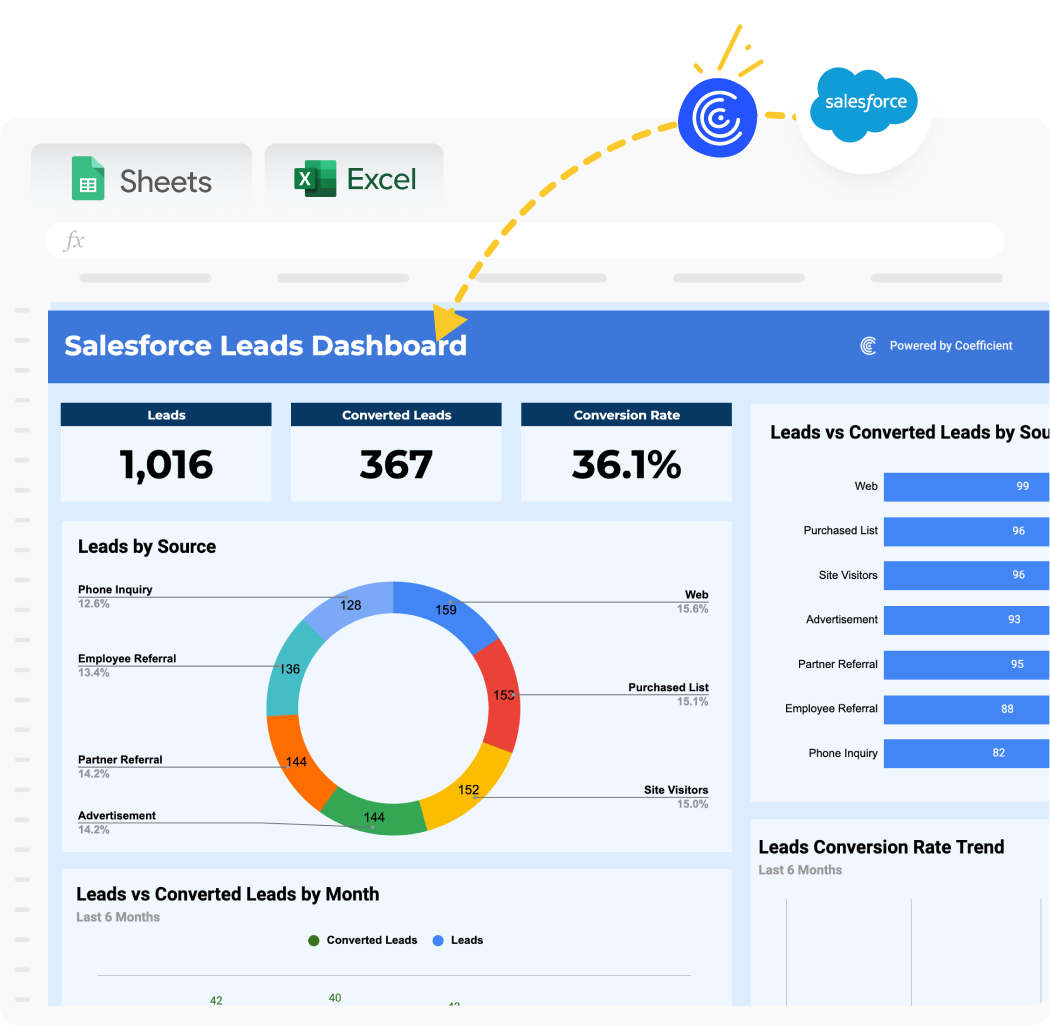The image size is (1050, 1026).
Task: Click the Web label in bar chart
Action: click(x=866, y=486)
